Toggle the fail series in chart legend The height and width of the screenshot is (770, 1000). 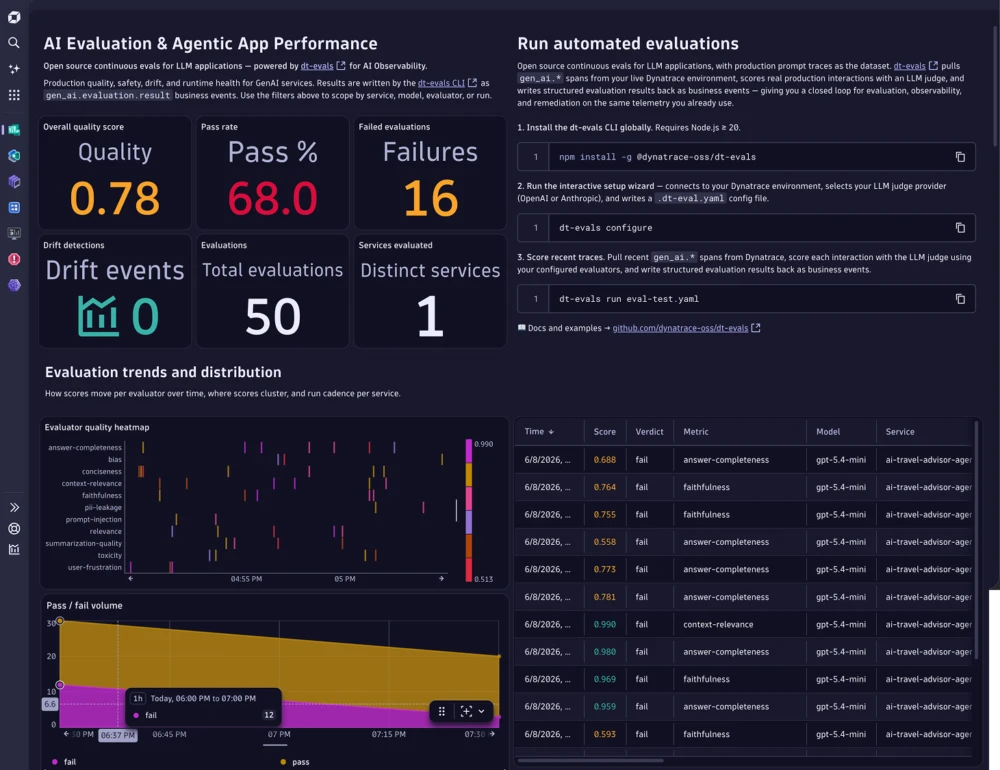point(64,762)
